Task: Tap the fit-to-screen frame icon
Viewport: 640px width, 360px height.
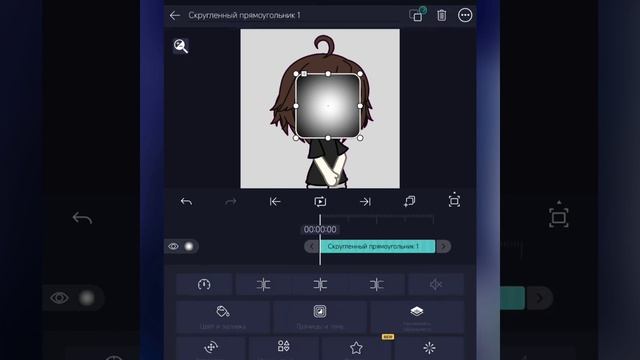Action: (x=454, y=200)
